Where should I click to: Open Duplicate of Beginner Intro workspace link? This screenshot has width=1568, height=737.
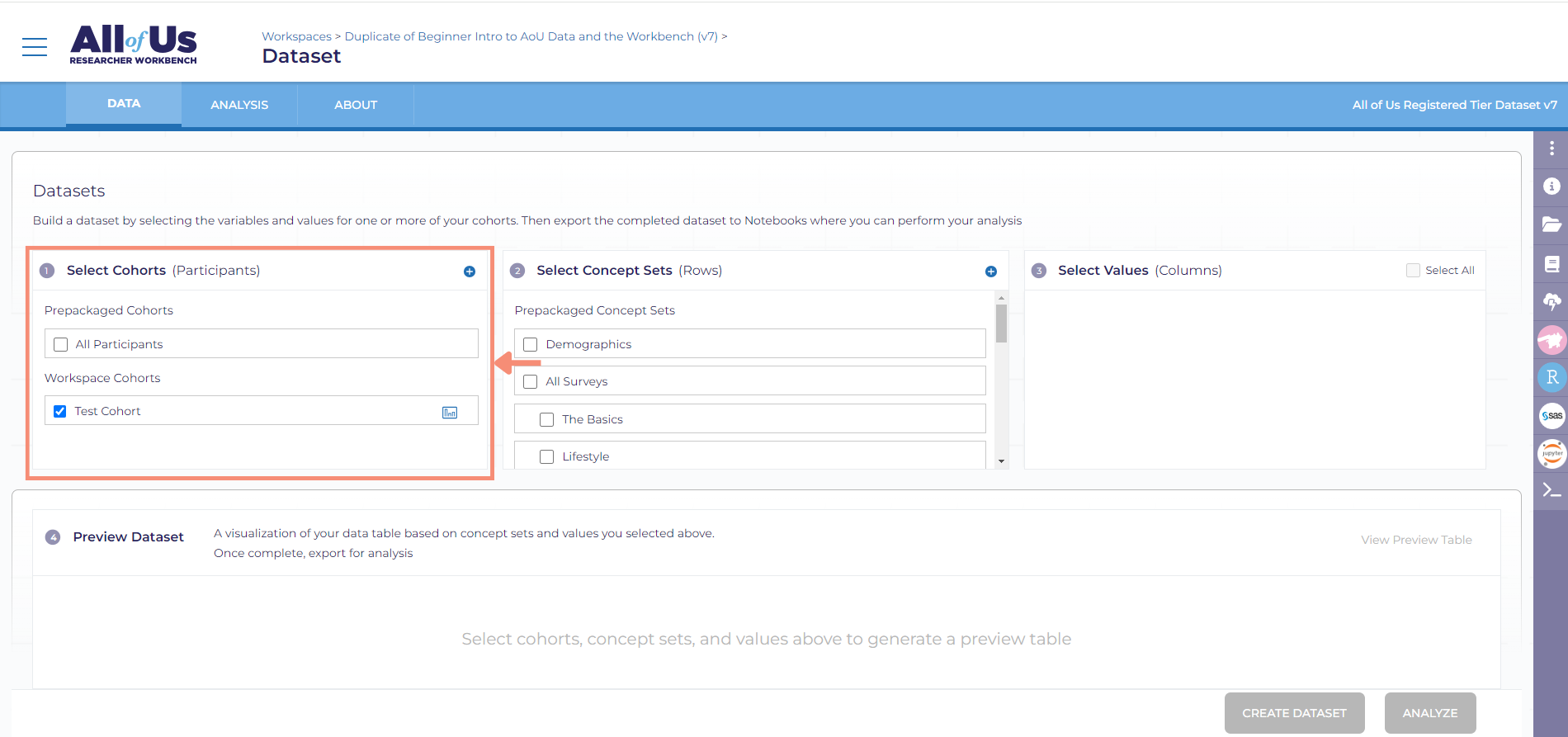(531, 36)
